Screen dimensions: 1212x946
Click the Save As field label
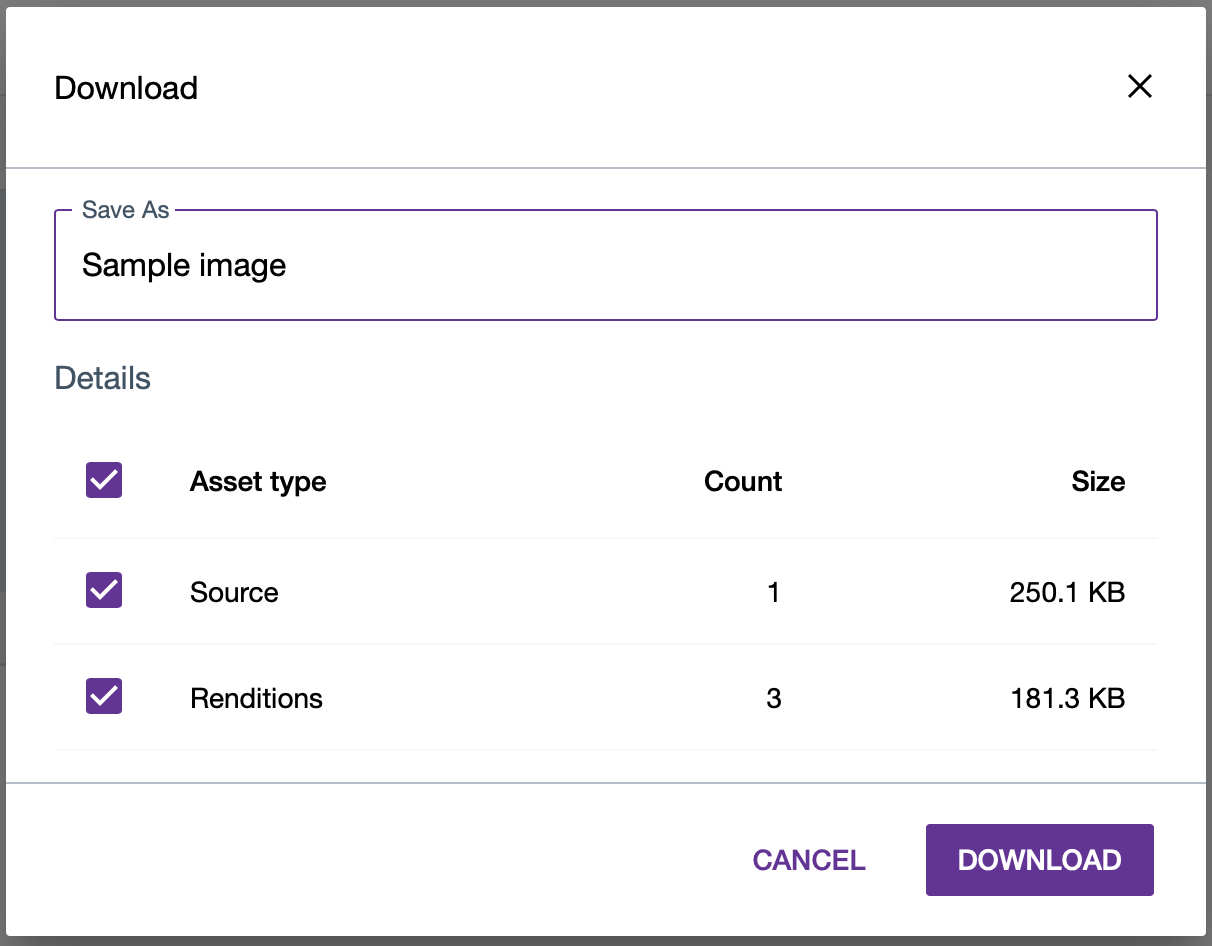point(124,210)
